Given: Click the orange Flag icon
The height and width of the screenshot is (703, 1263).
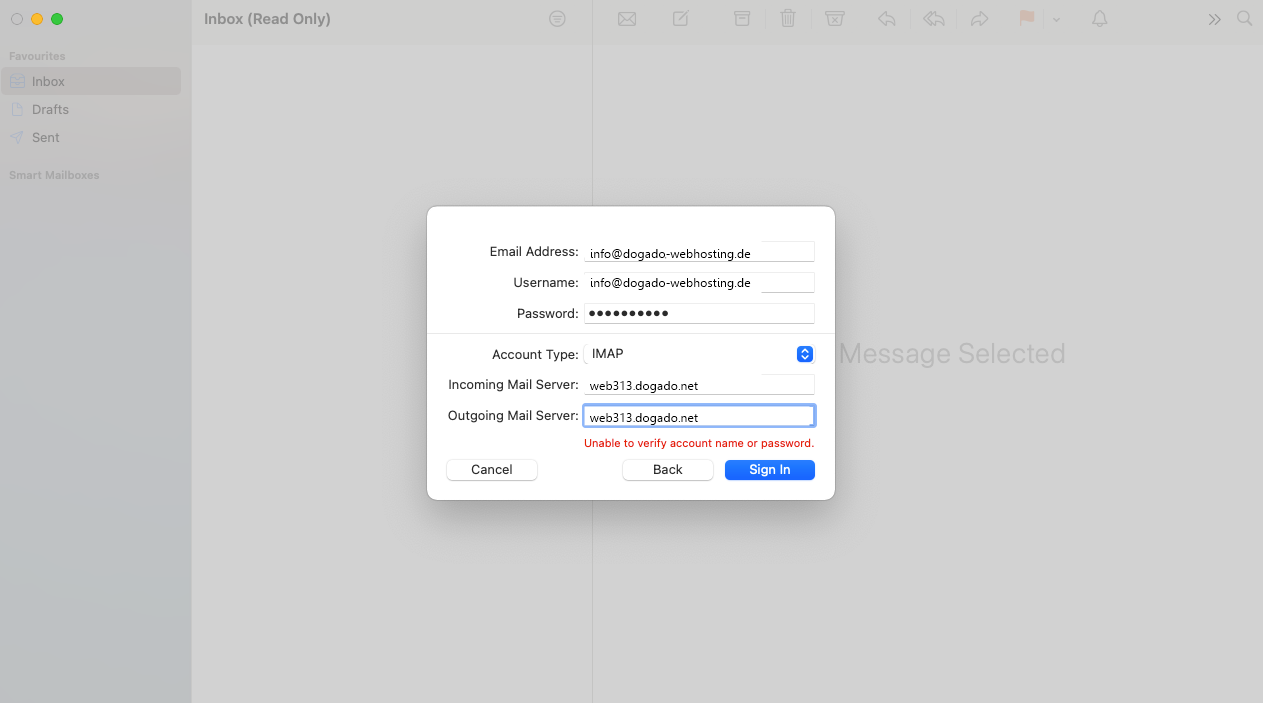Looking at the screenshot, I should click(1026, 19).
